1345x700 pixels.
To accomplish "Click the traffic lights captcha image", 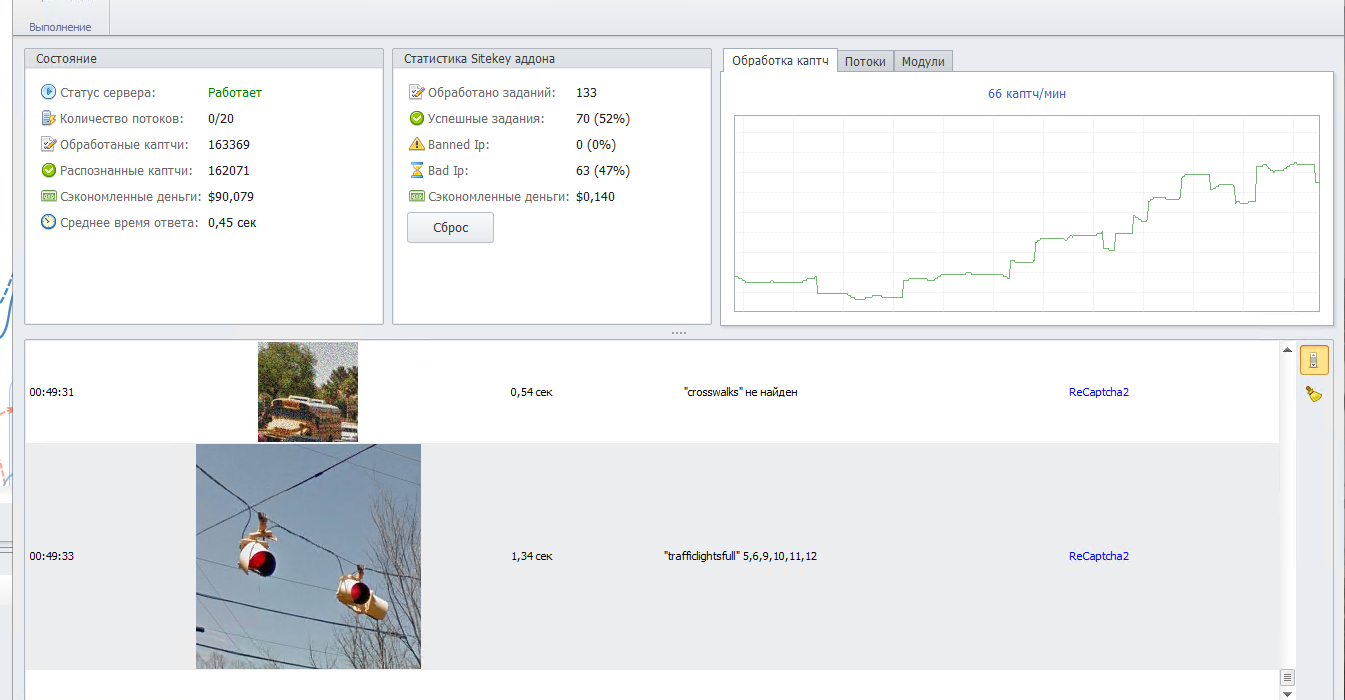I will tap(308, 556).
